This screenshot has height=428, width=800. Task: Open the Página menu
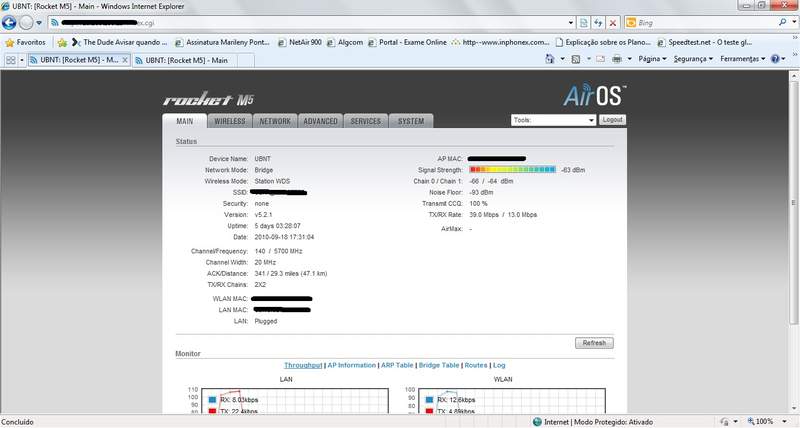[x=652, y=59]
